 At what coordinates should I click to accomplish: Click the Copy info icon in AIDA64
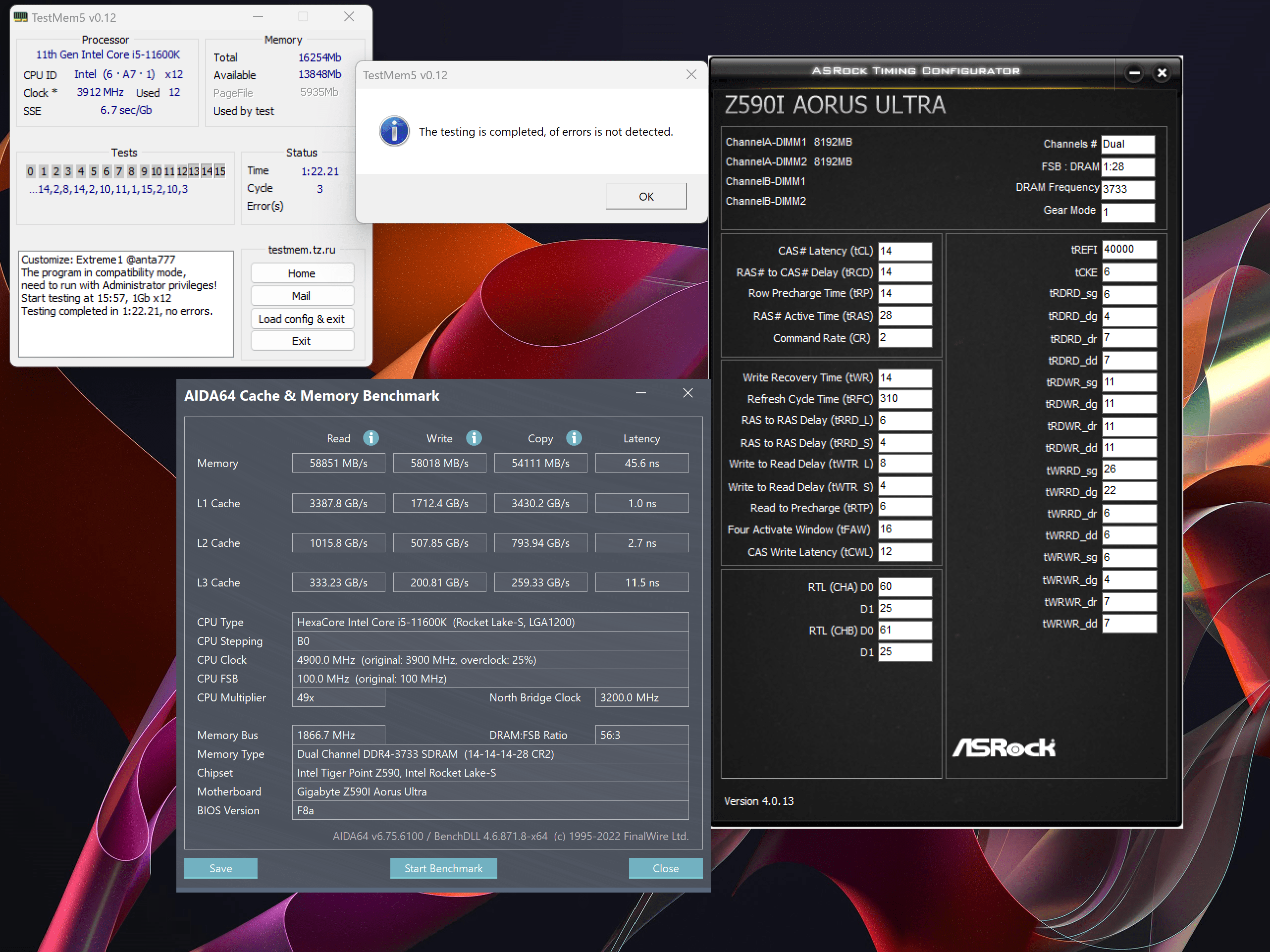pos(574,438)
